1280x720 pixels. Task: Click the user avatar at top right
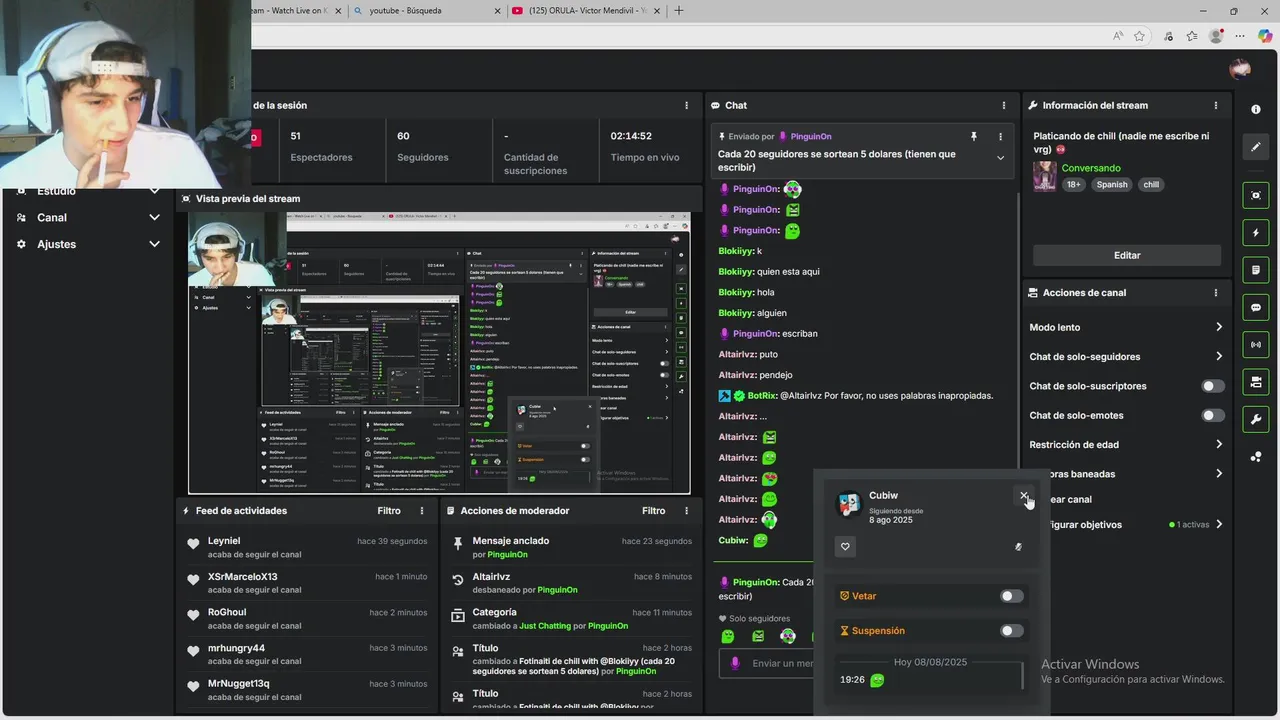(1240, 69)
